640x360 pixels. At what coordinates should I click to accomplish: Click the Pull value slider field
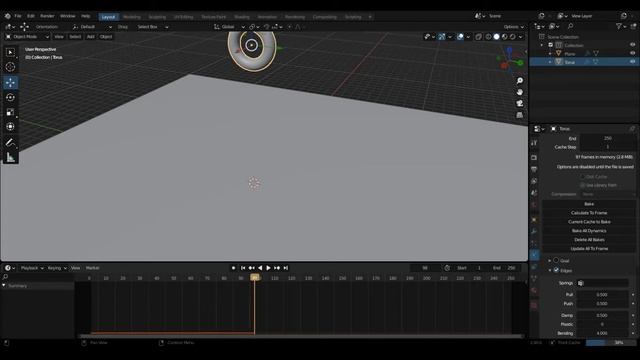(602, 295)
